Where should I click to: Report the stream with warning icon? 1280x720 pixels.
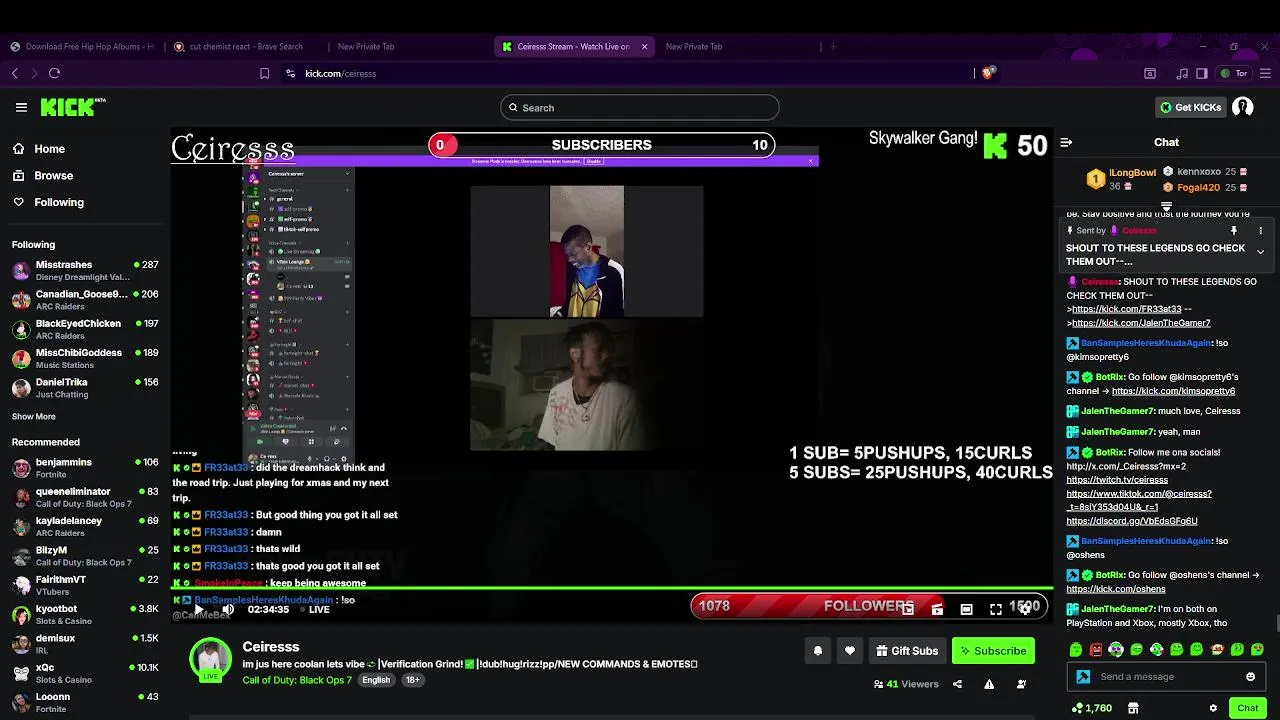click(989, 684)
